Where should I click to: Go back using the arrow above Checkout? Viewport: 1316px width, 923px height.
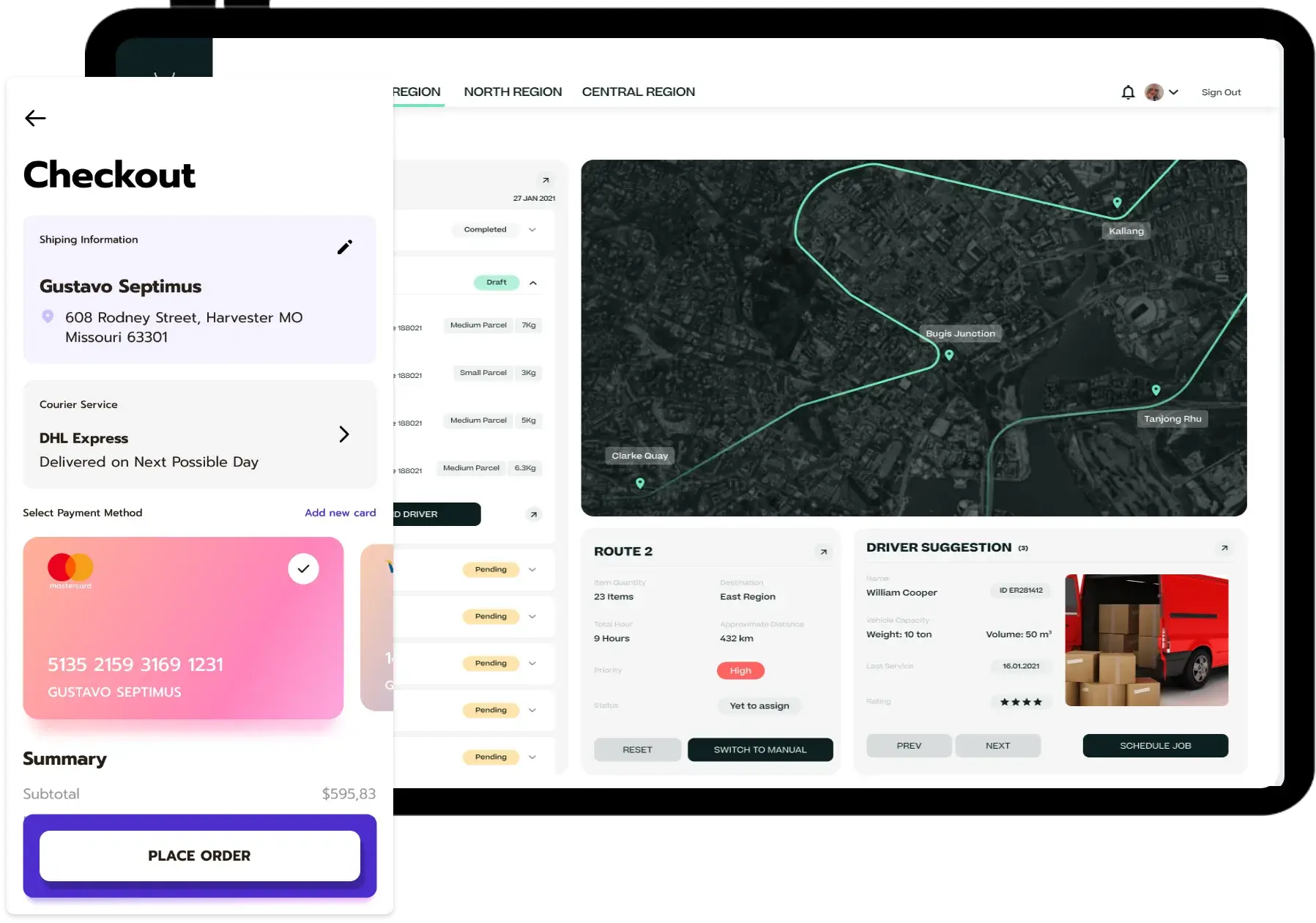[35, 118]
